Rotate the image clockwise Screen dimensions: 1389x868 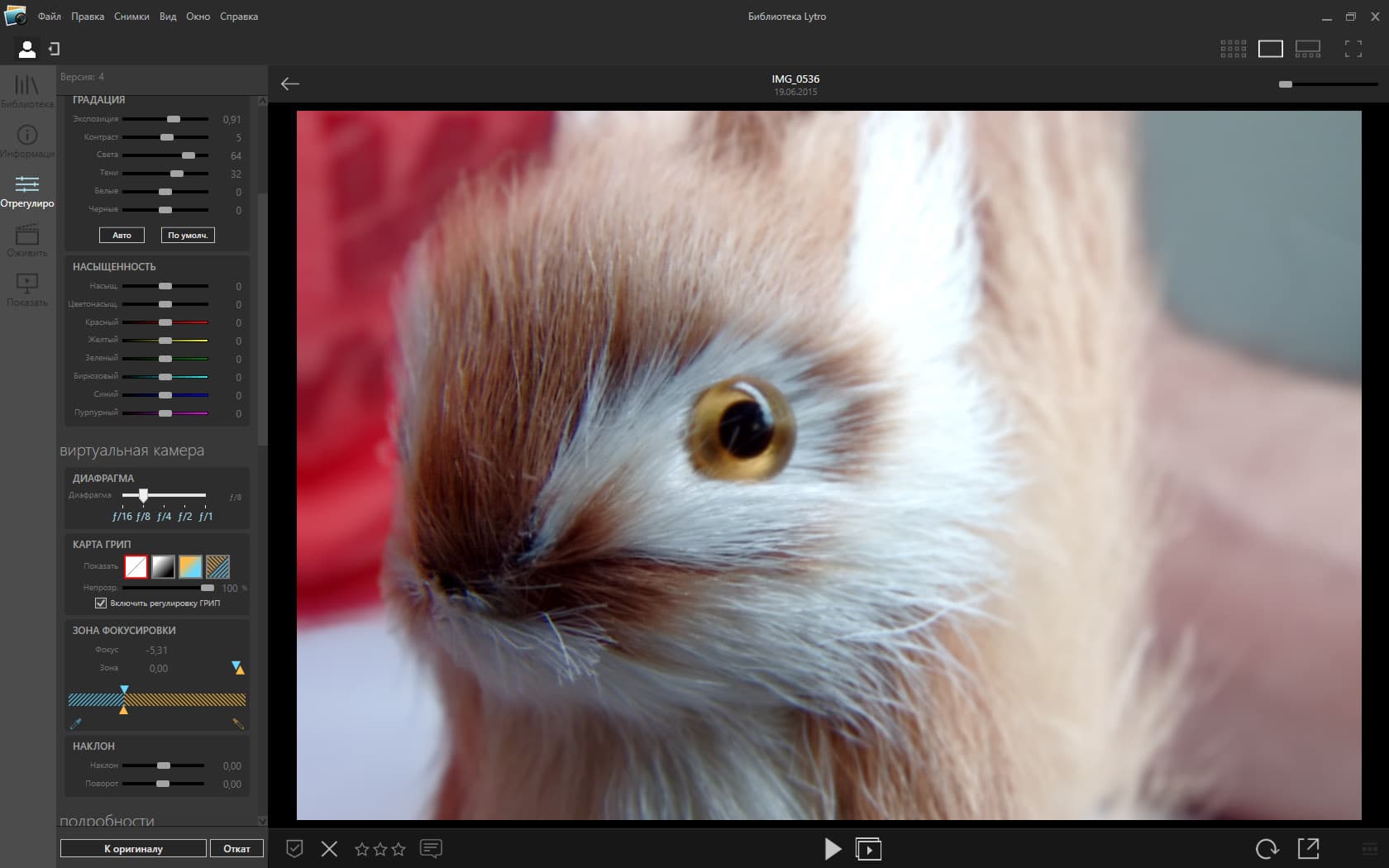click(x=1267, y=848)
